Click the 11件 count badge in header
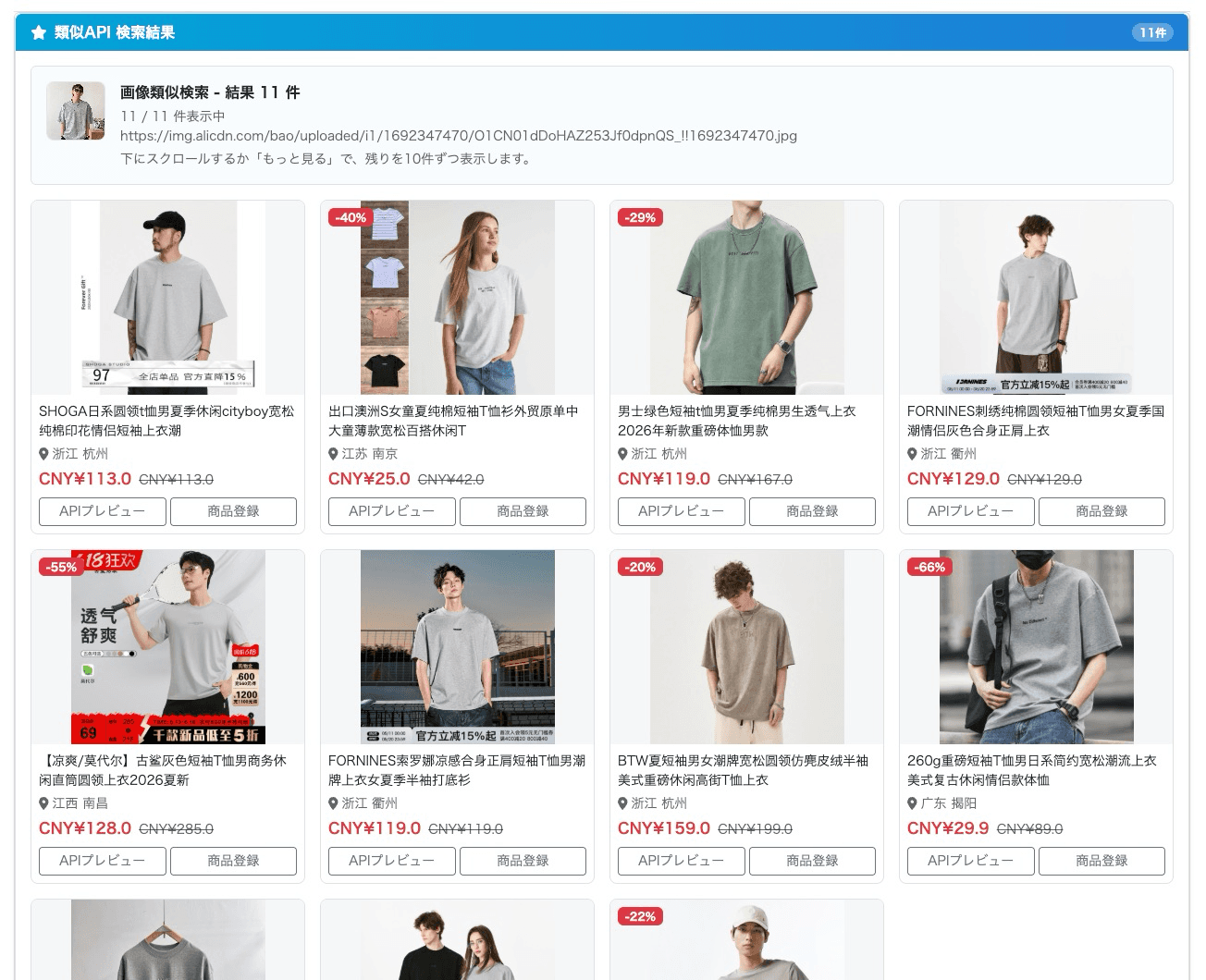The image size is (1206, 980). pyautogui.click(x=1152, y=32)
